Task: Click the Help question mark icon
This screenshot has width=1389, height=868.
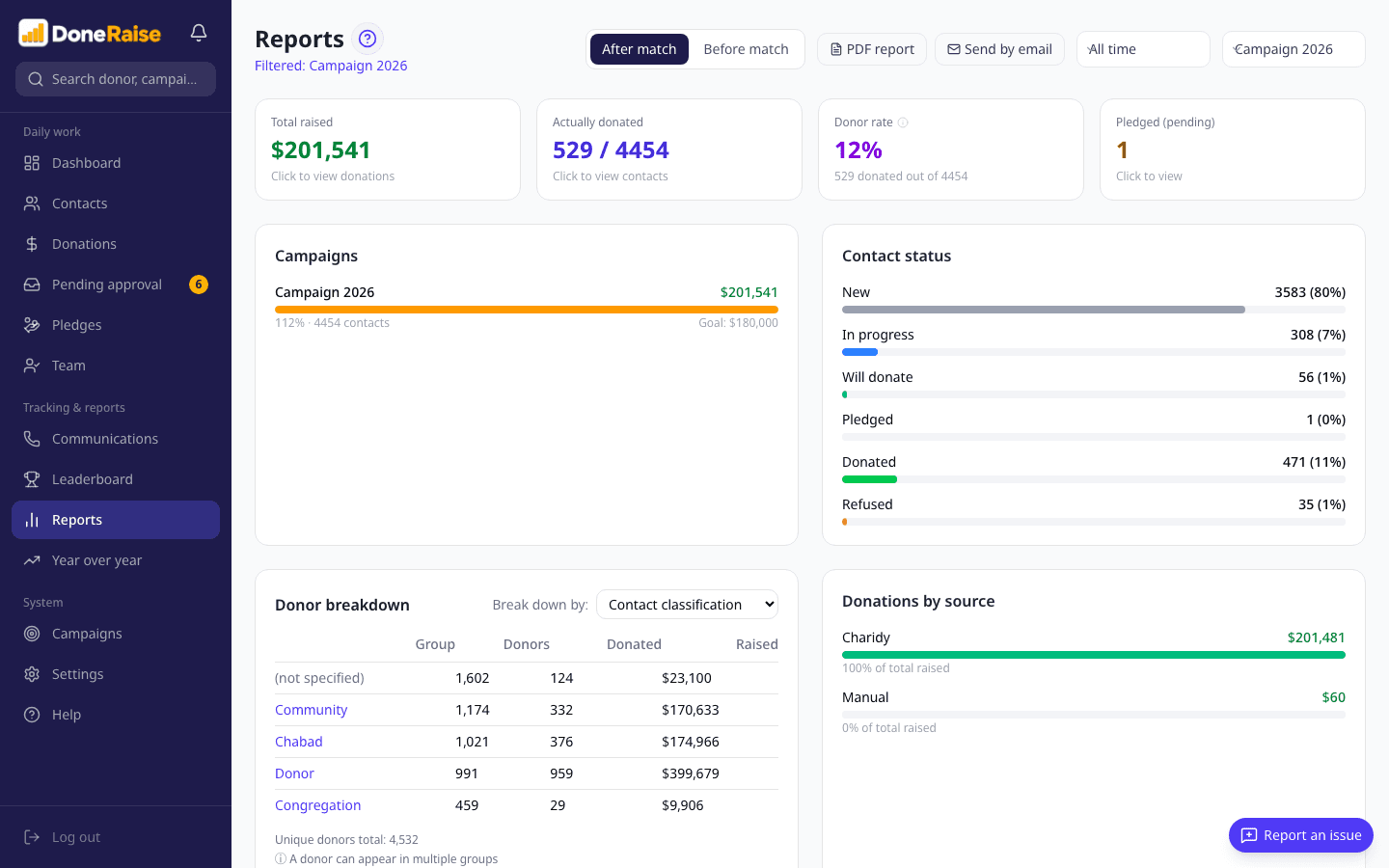Action: tap(32, 715)
